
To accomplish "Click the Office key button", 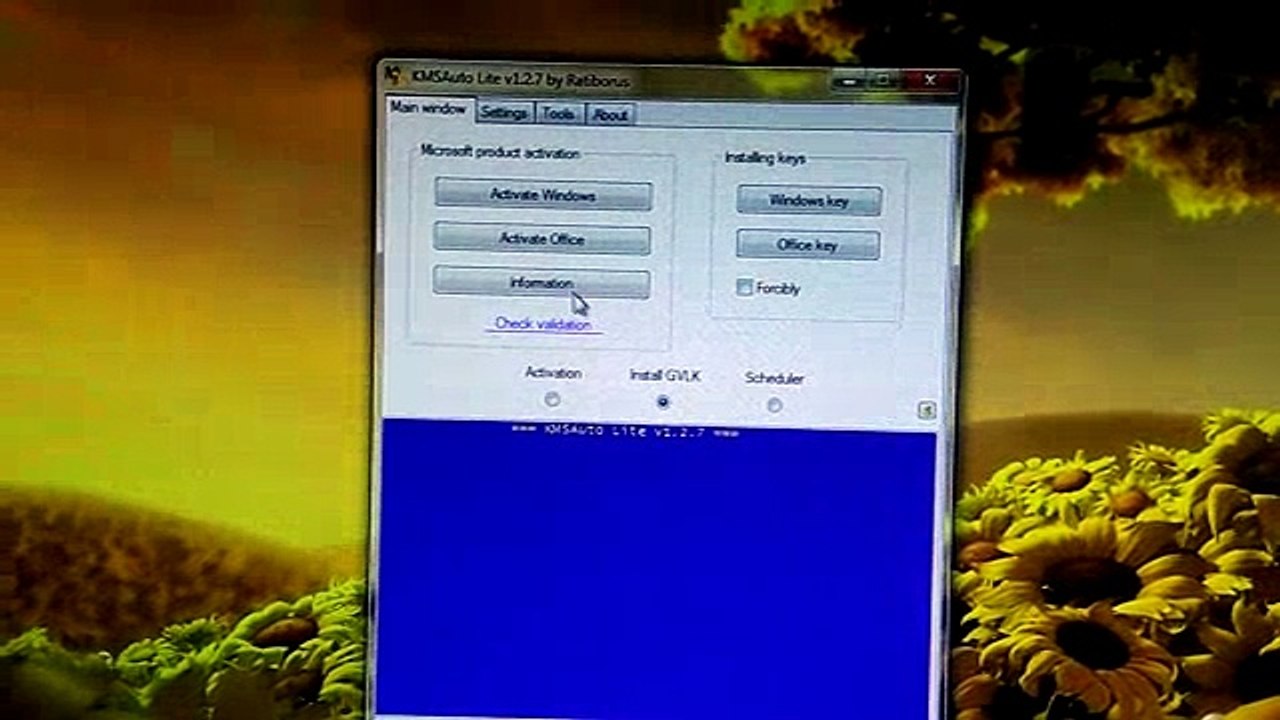I will pyautogui.click(x=808, y=245).
